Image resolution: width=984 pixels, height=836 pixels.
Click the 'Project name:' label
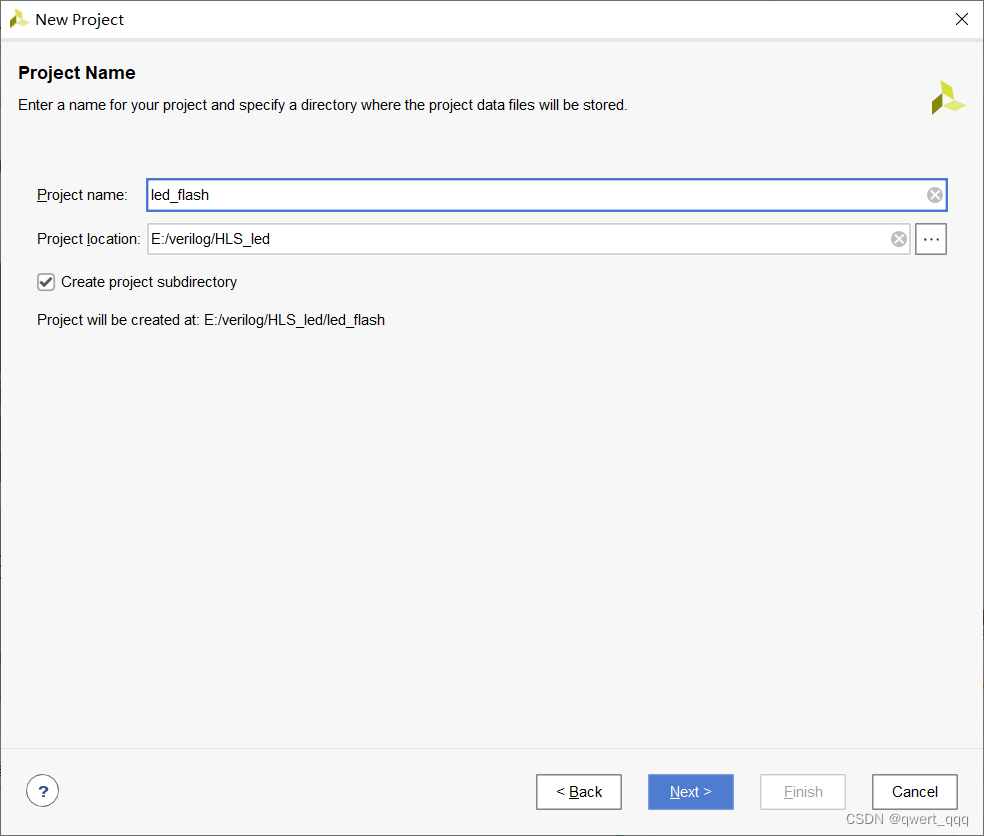[x=82, y=195]
